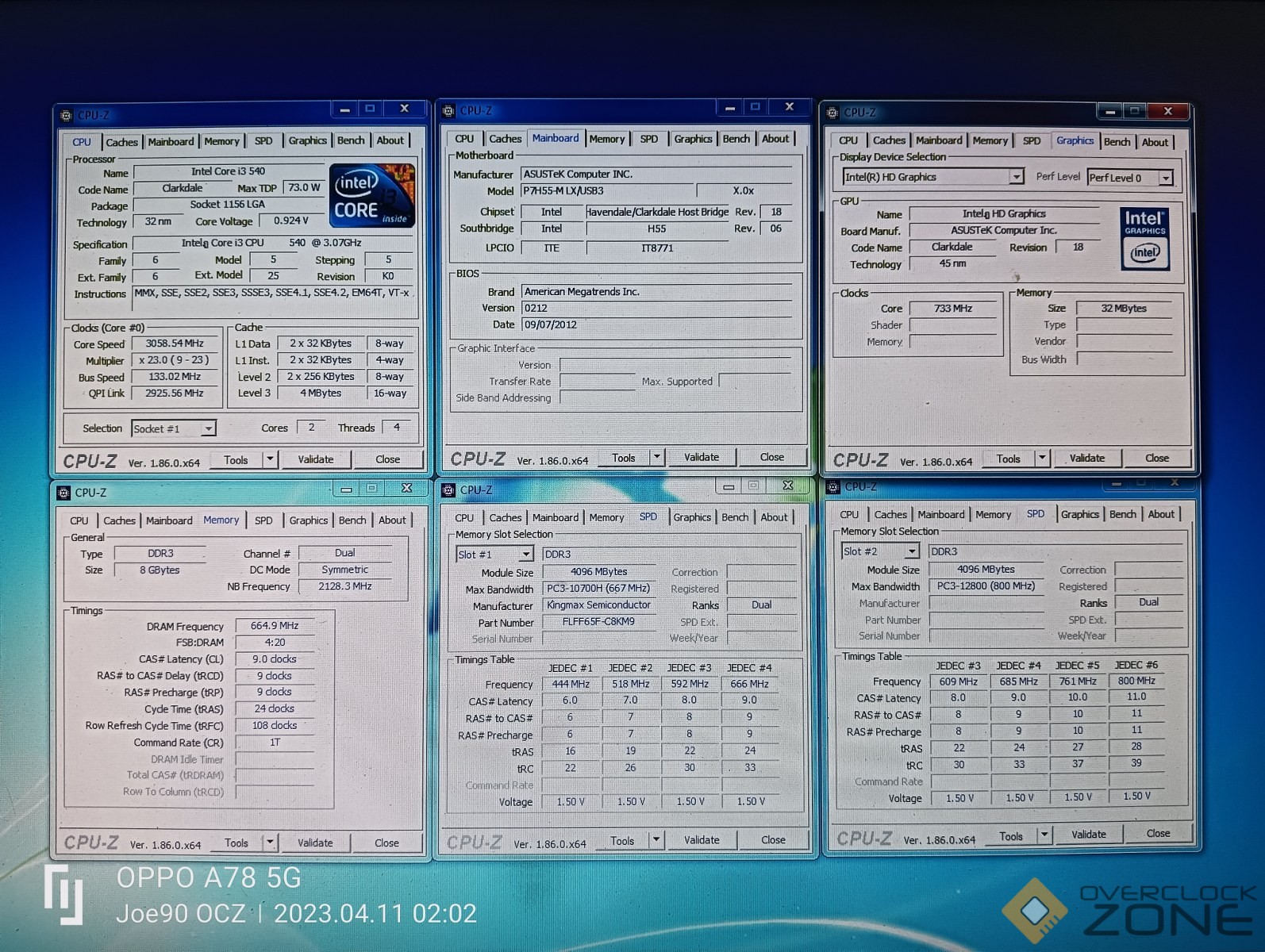
Task: Click memory size 8 GBytes value
Action: [x=160, y=570]
